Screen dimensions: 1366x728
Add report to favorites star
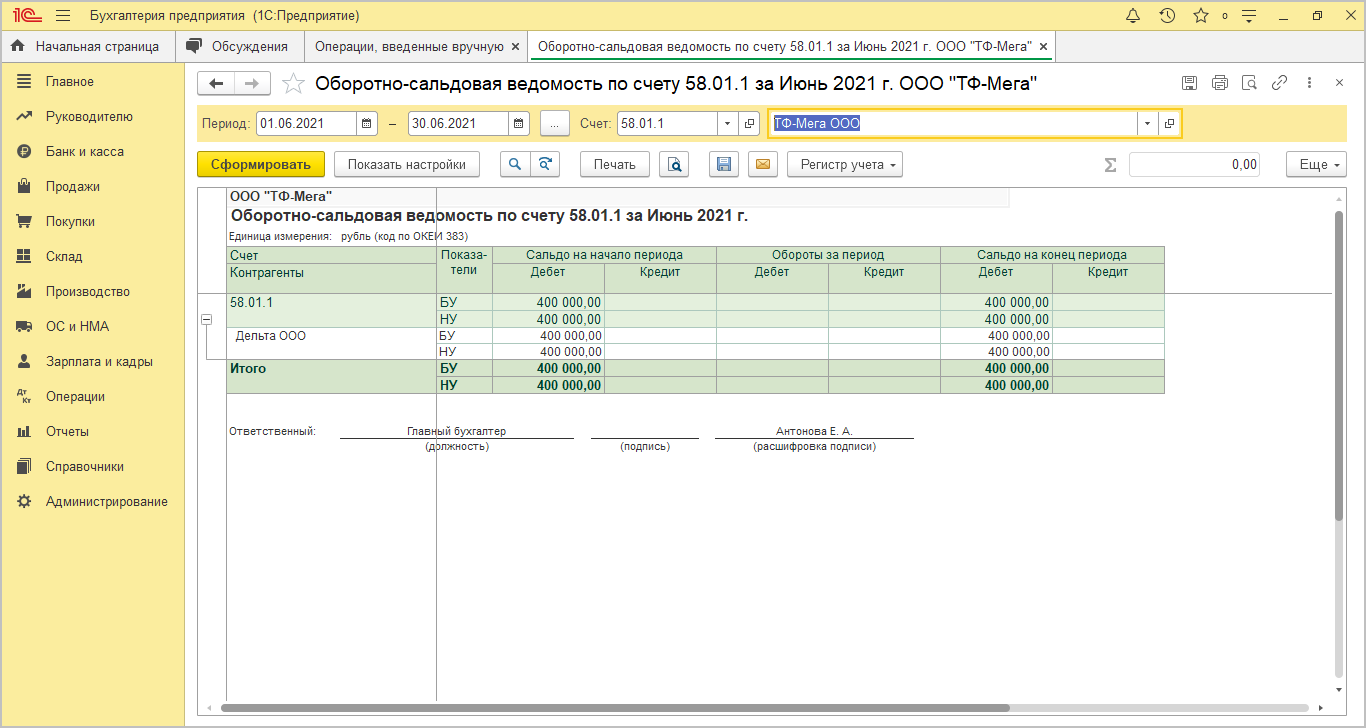point(293,84)
